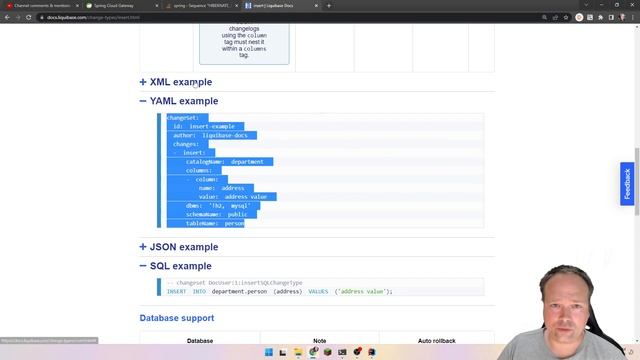Close the spring Sequence tab
This screenshot has width=640, height=360.
click(x=236, y=6)
